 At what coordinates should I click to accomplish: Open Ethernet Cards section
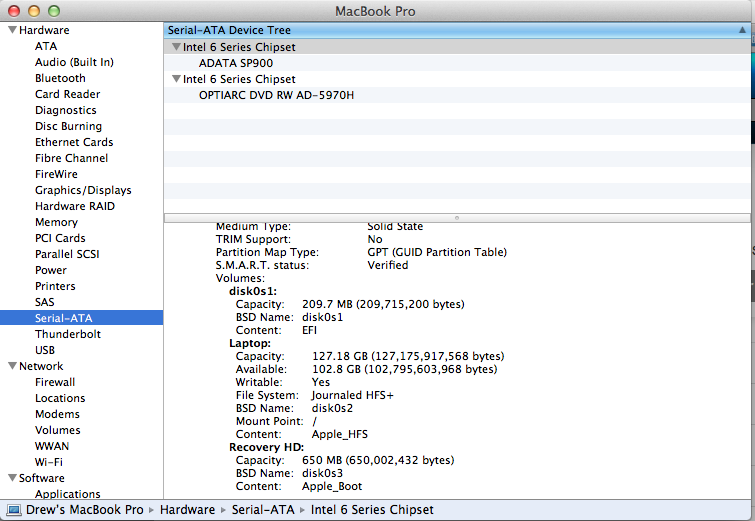[x=74, y=142]
